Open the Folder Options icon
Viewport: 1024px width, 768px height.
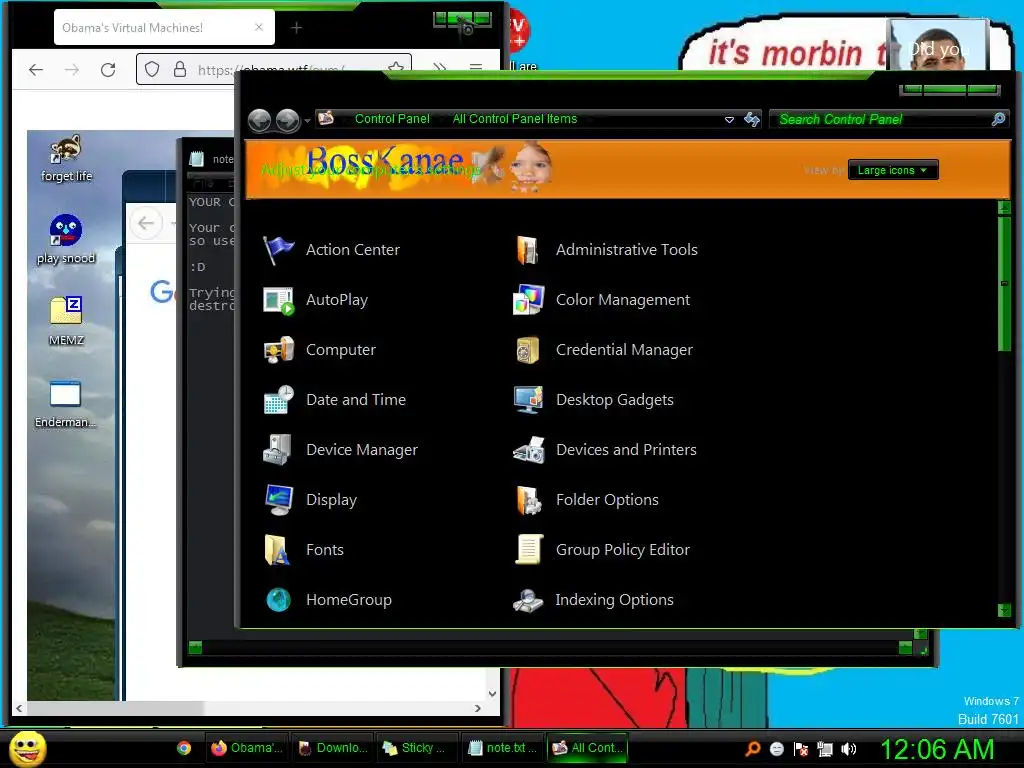click(x=528, y=500)
